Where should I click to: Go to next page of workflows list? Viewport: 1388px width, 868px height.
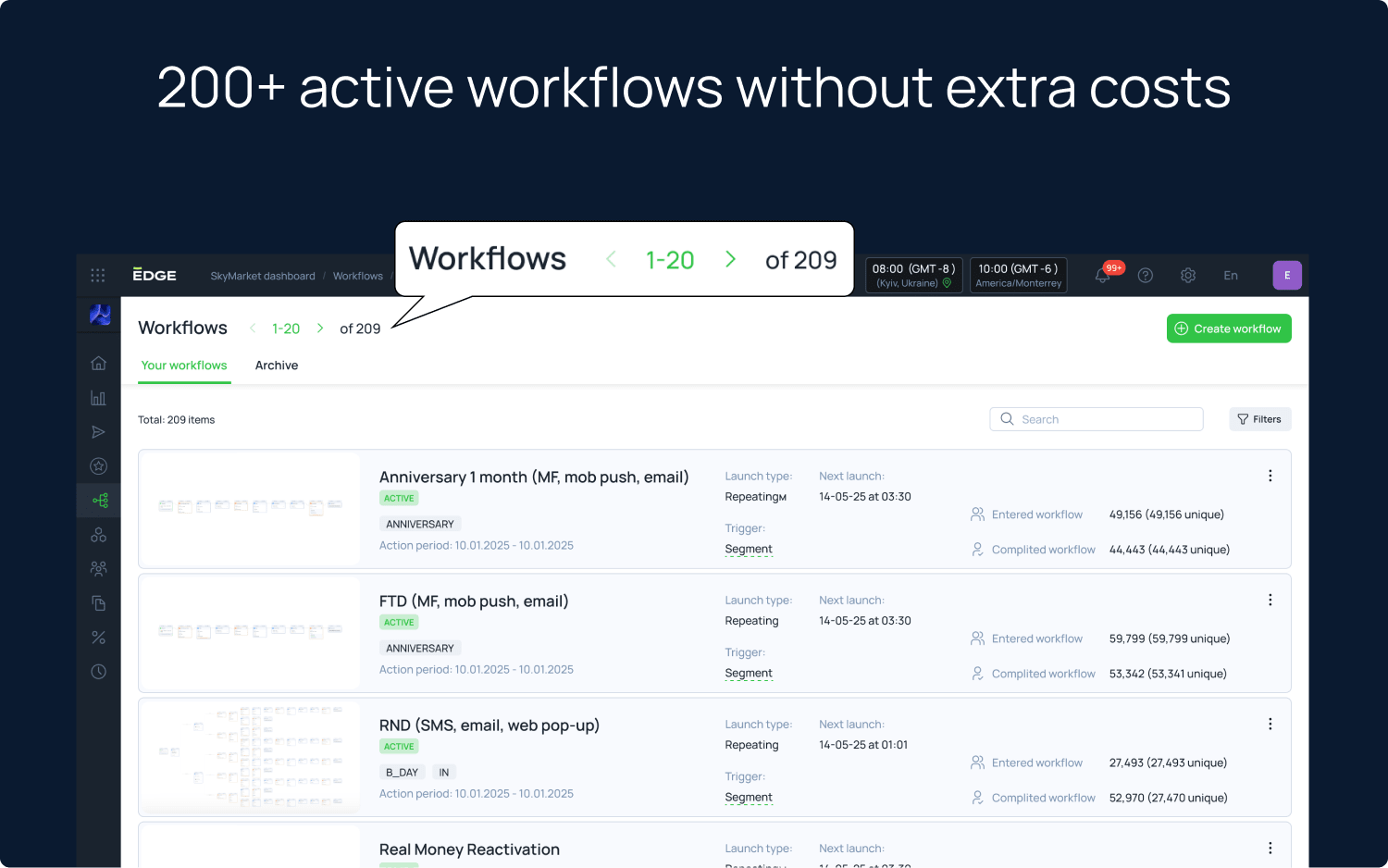point(320,329)
